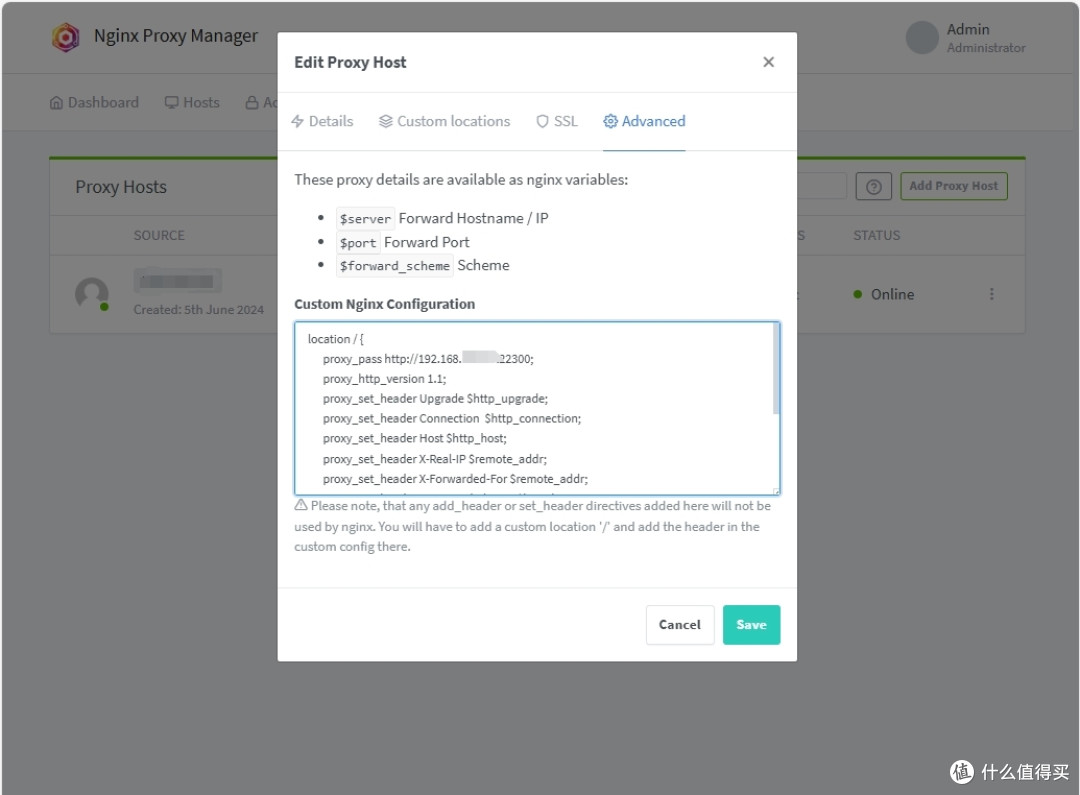Viewport: 1080px width, 795px height.
Task: Expand the $server variable bullet entry
Action: (x=365, y=218)
